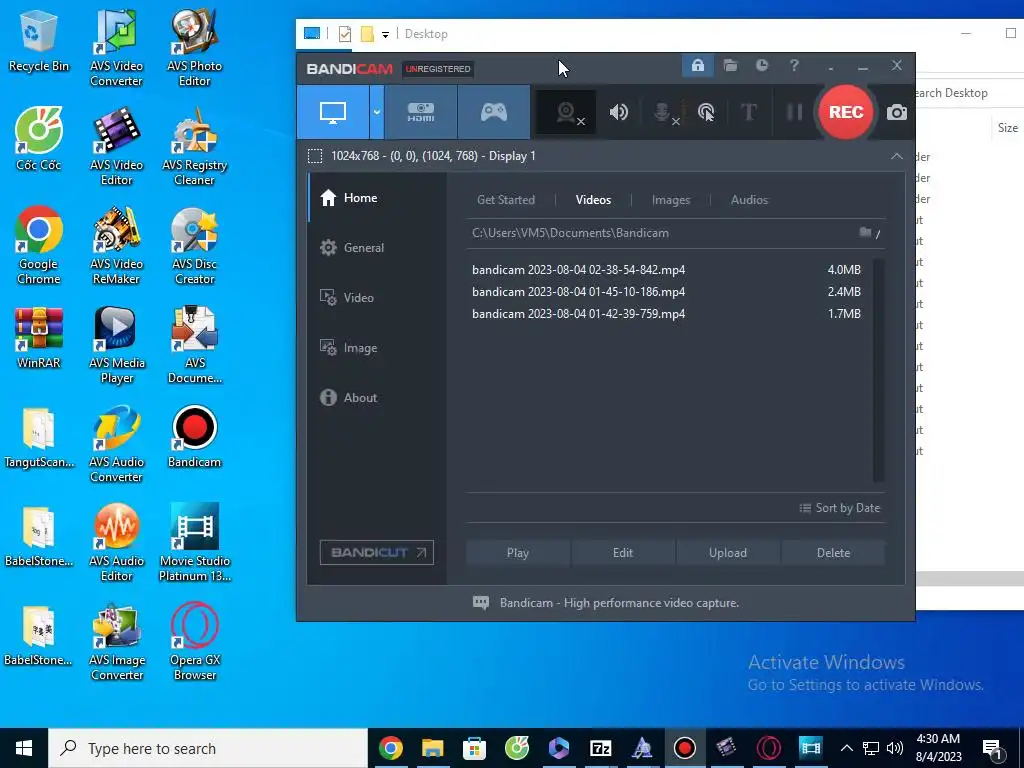Select Opera GX Browser desktop icon
1024x768 pixels.
[x=195, y=642]
